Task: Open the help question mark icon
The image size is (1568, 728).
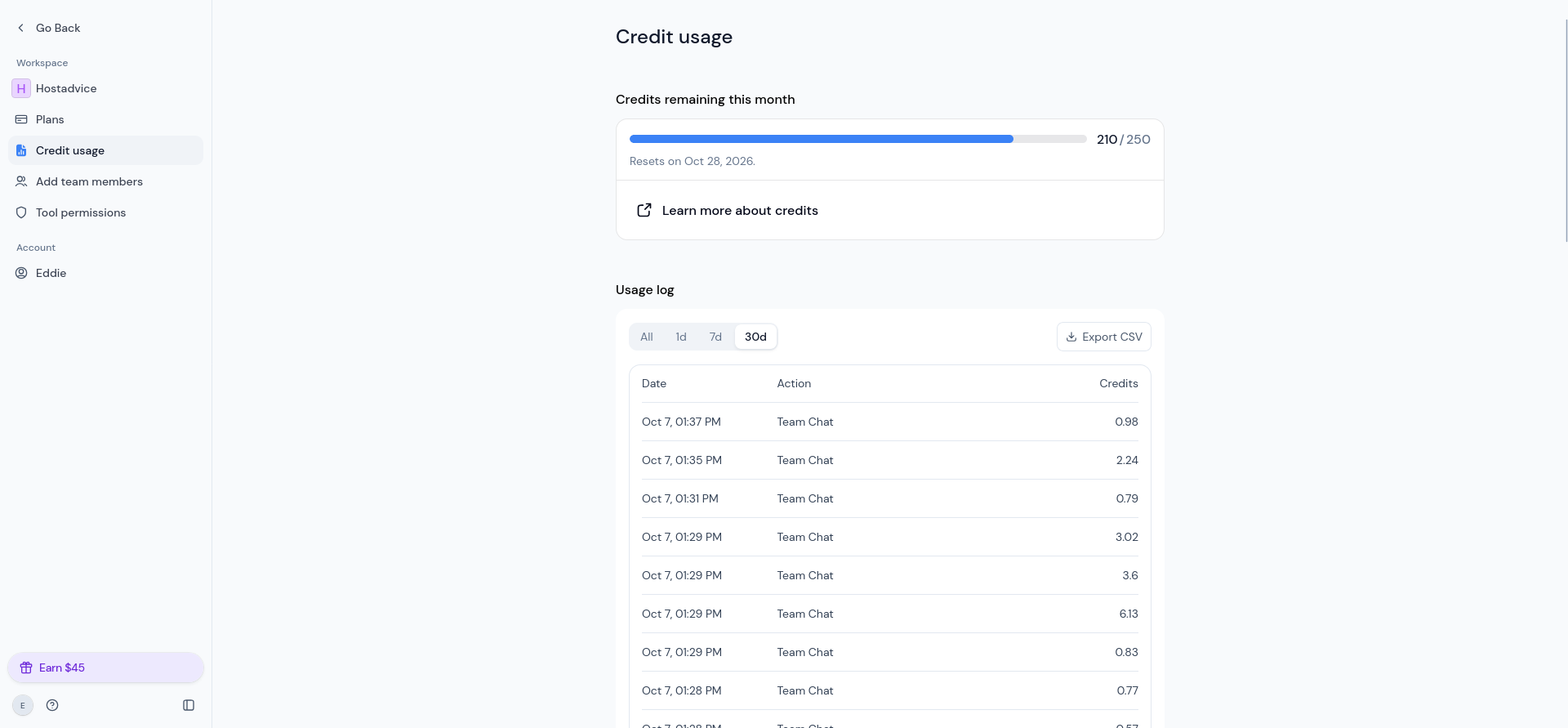Action: (52, 705)
